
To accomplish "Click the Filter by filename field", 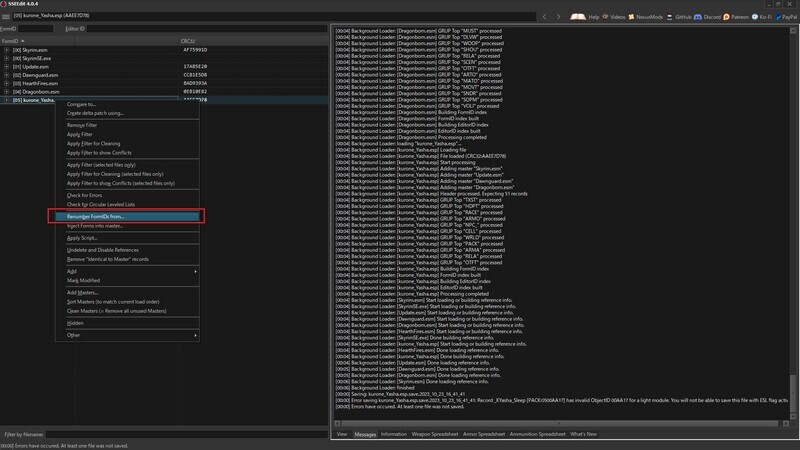I will pos(186,435).
